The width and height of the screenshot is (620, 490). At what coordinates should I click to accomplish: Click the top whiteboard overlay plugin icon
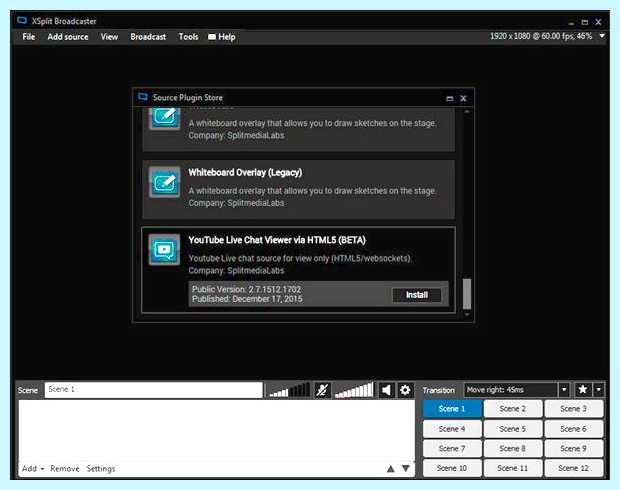[x=164, y=117]
